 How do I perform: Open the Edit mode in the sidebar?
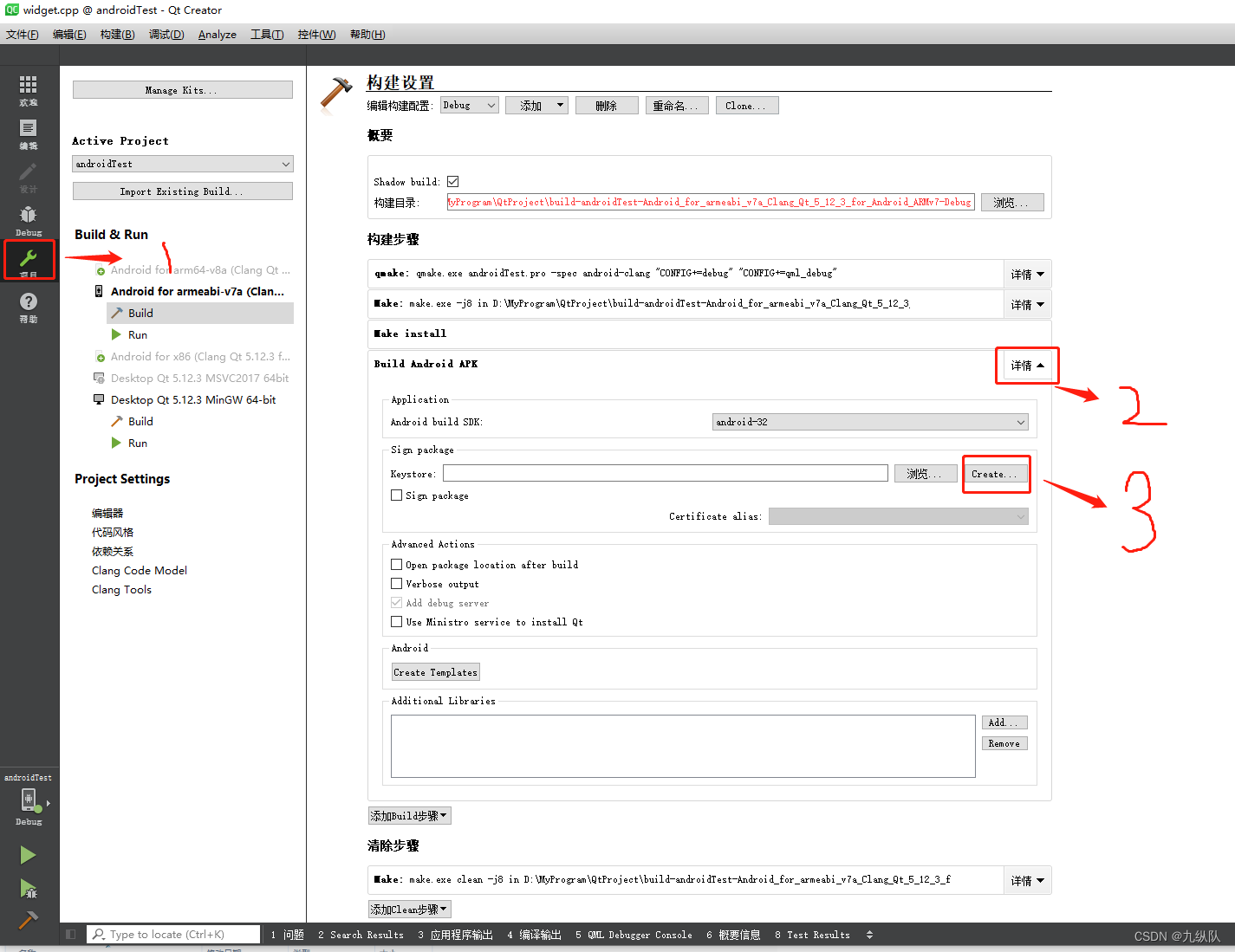click(x=29, y=133)
